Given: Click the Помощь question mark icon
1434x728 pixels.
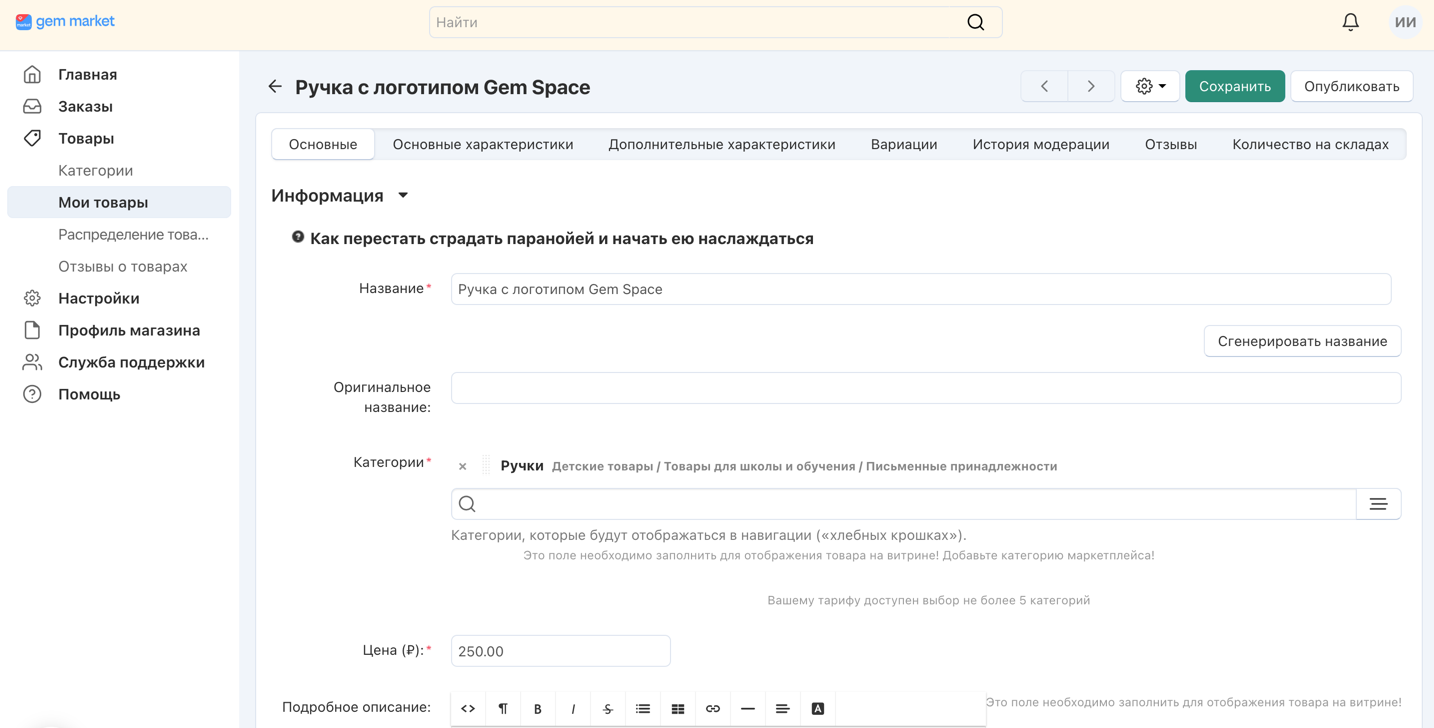Looking at the screenshot, I should click(x=32, y=394).
